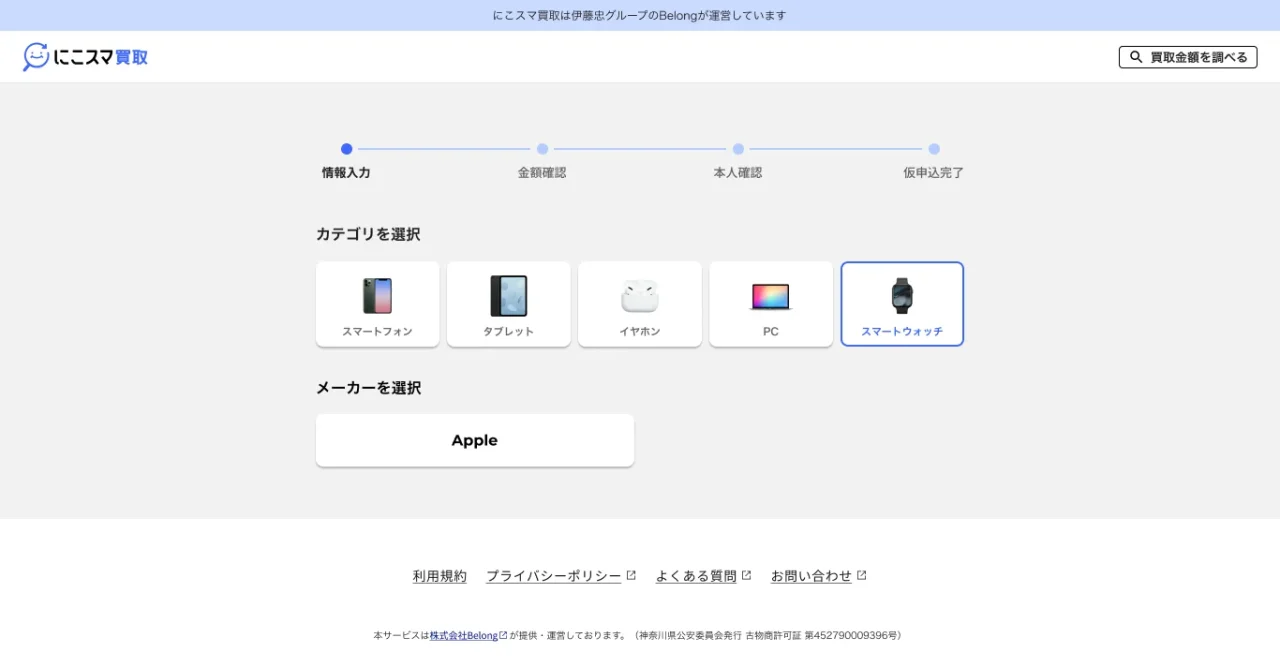Click external-link icon beside 株式会社Belong

click(x=503, y=634)
